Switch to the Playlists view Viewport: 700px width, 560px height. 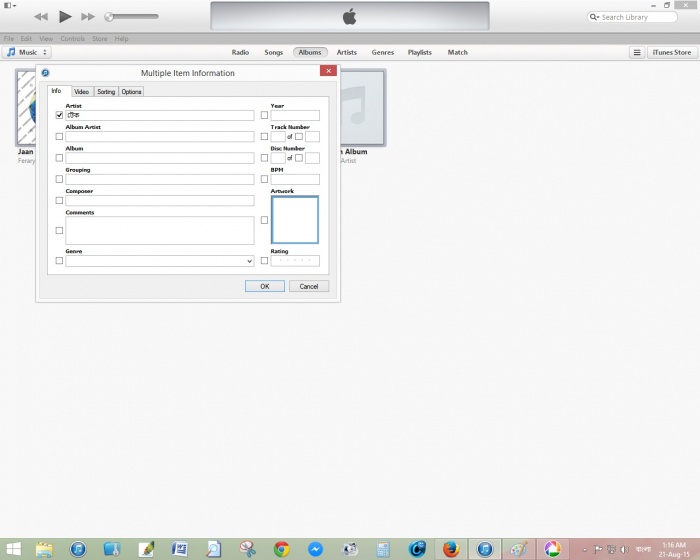coord(420,52)
